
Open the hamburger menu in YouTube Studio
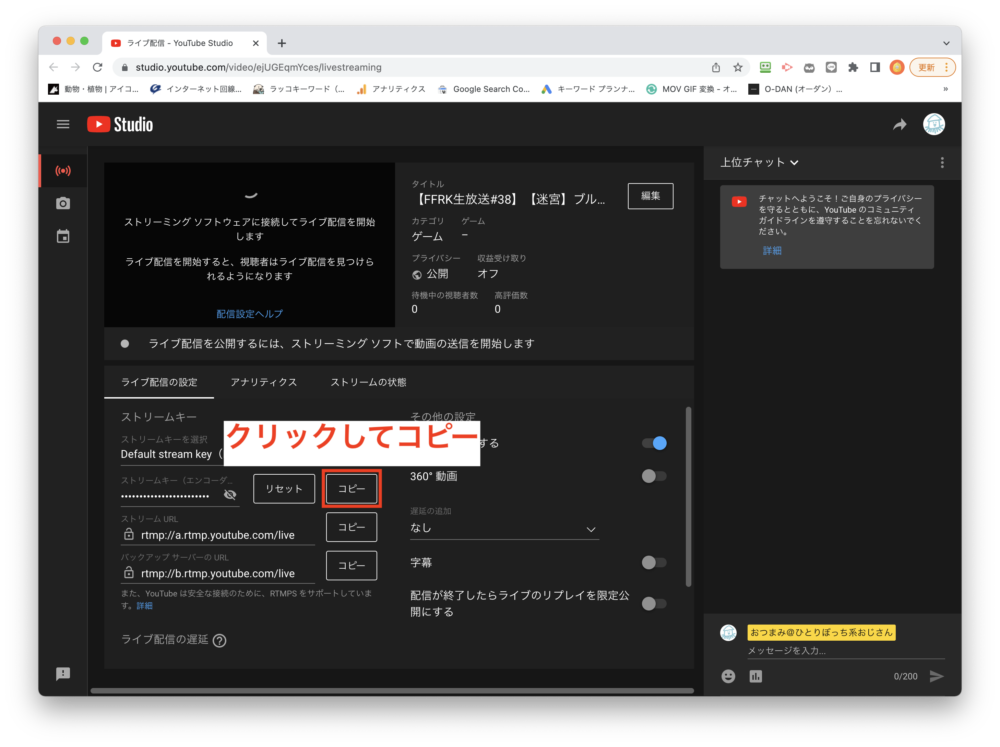62,124
